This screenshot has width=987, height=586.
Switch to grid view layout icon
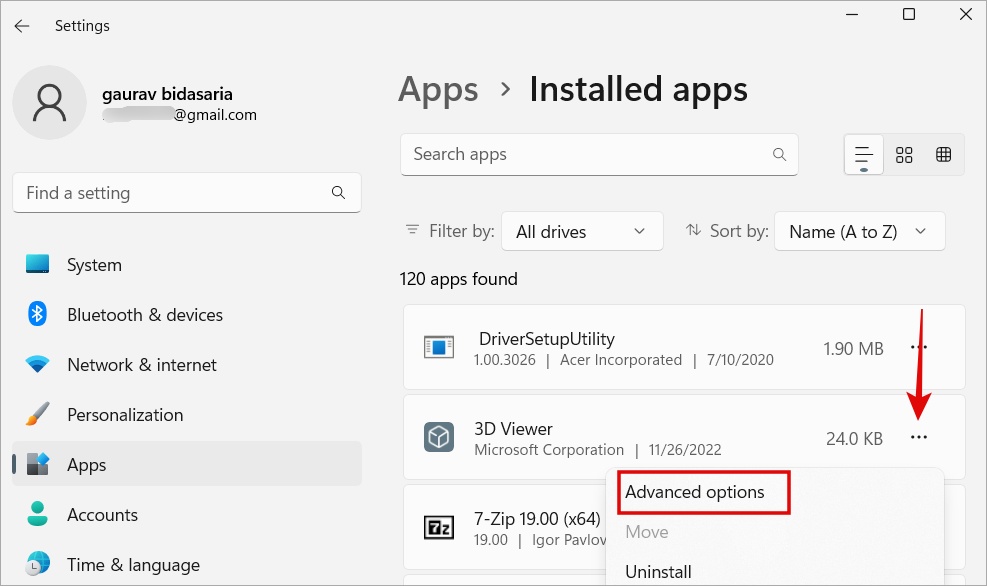point(904,155)
